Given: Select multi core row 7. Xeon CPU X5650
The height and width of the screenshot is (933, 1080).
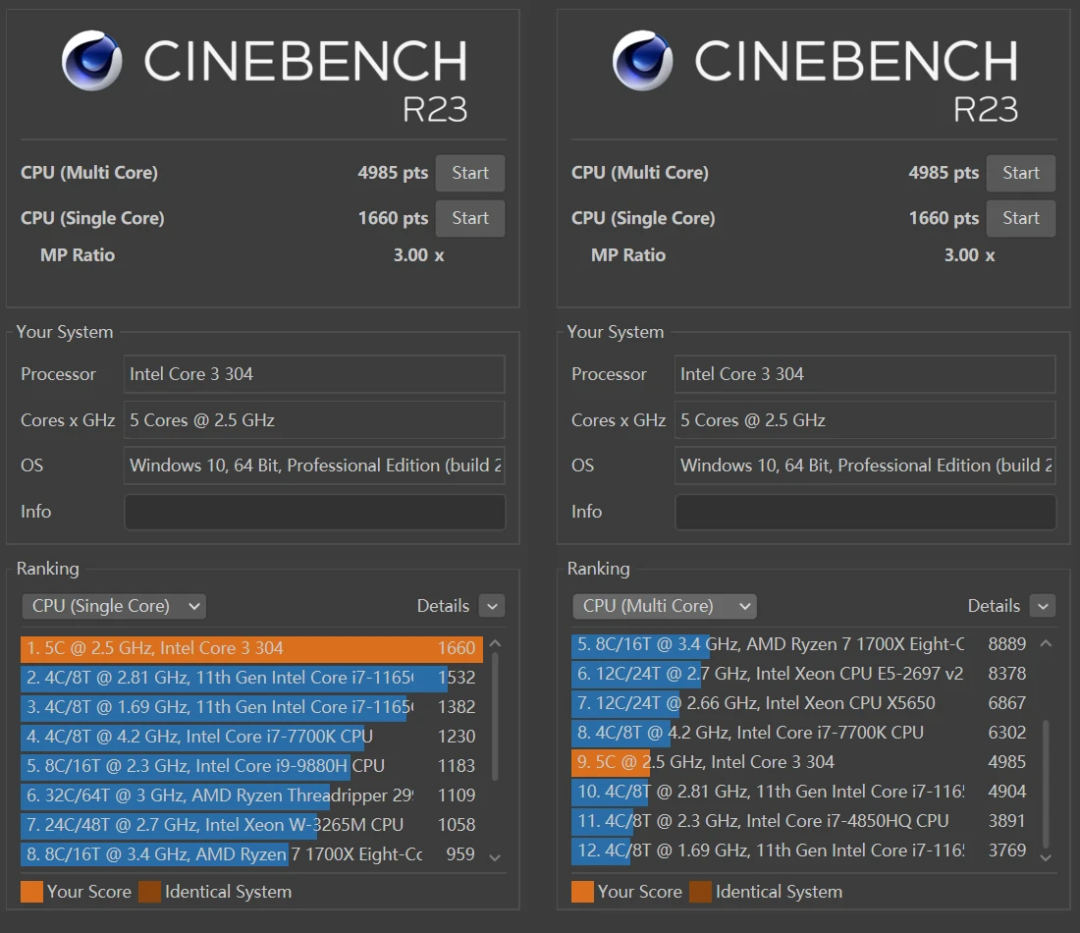Looking at the screenshot, I should click(x=802, y=703).
